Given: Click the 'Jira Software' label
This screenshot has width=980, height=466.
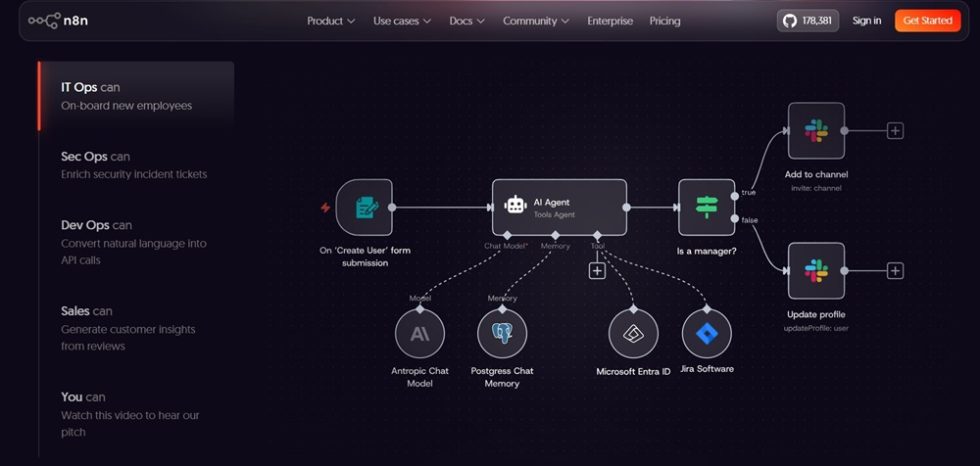Looking at the screenshot, I should click(707, 369).
